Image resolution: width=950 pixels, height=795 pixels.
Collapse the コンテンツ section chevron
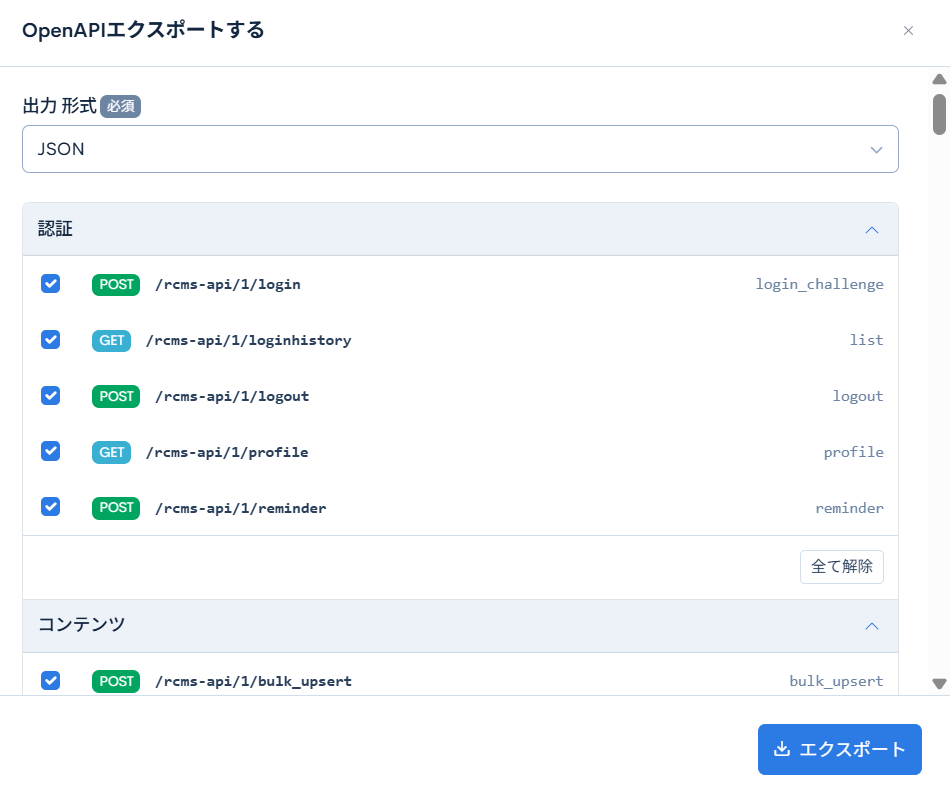point(871,625)
